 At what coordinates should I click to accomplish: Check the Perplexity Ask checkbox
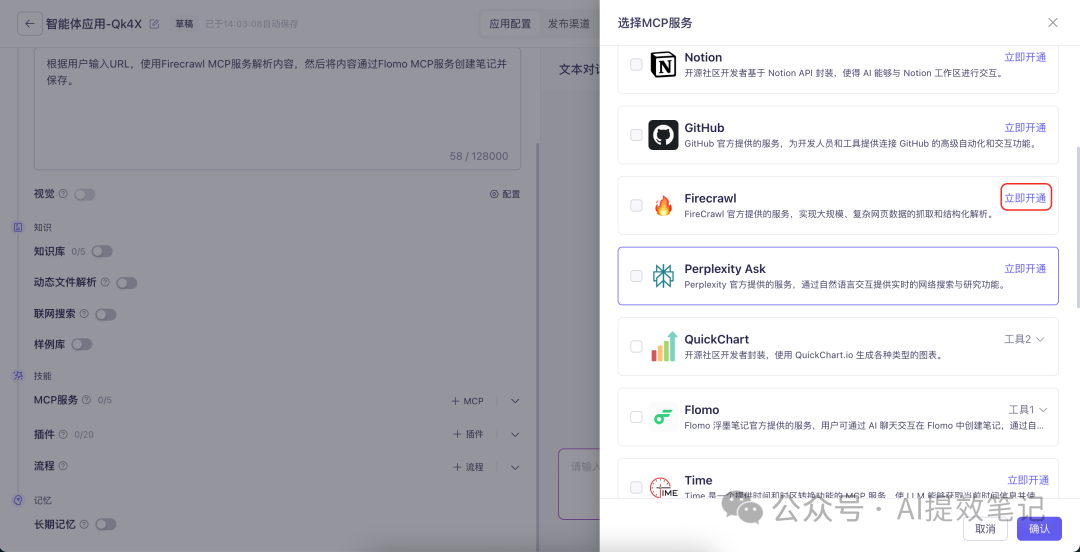(636, 276)
